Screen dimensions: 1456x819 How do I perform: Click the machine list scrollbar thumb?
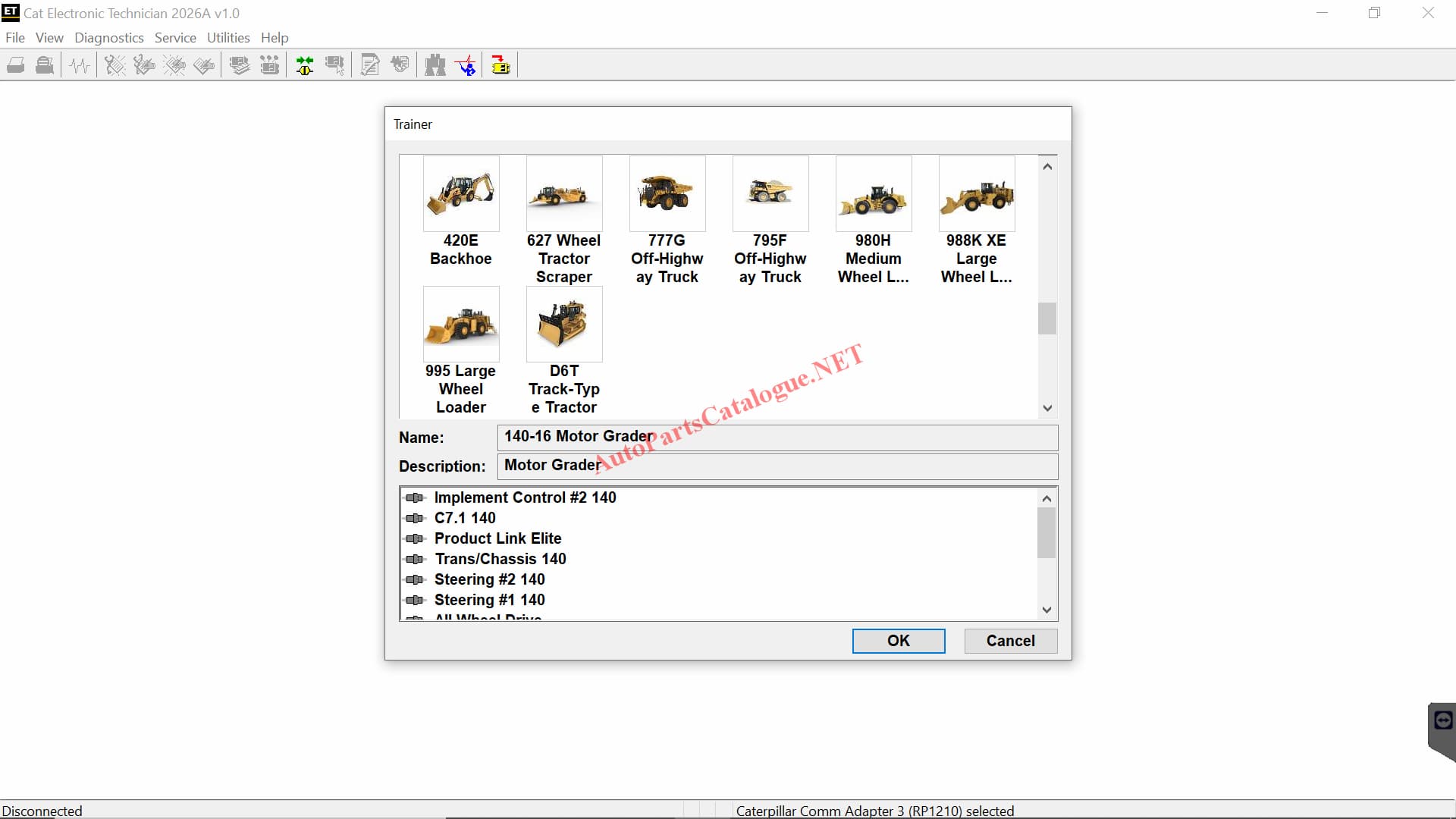click(x=1047, y=318)
